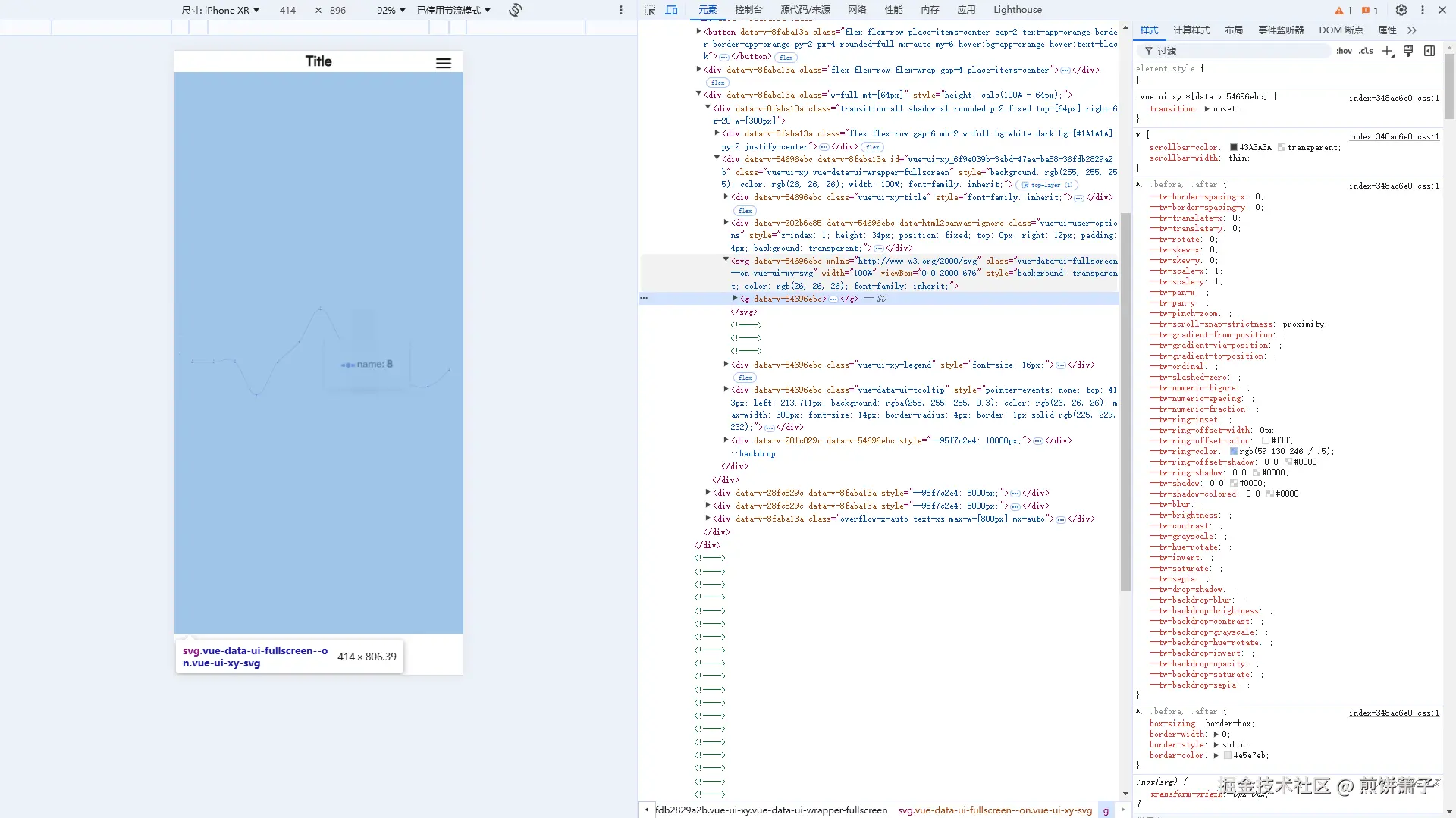Add a new style rule
The image size is (1456, 818).
pos(1388,51)
